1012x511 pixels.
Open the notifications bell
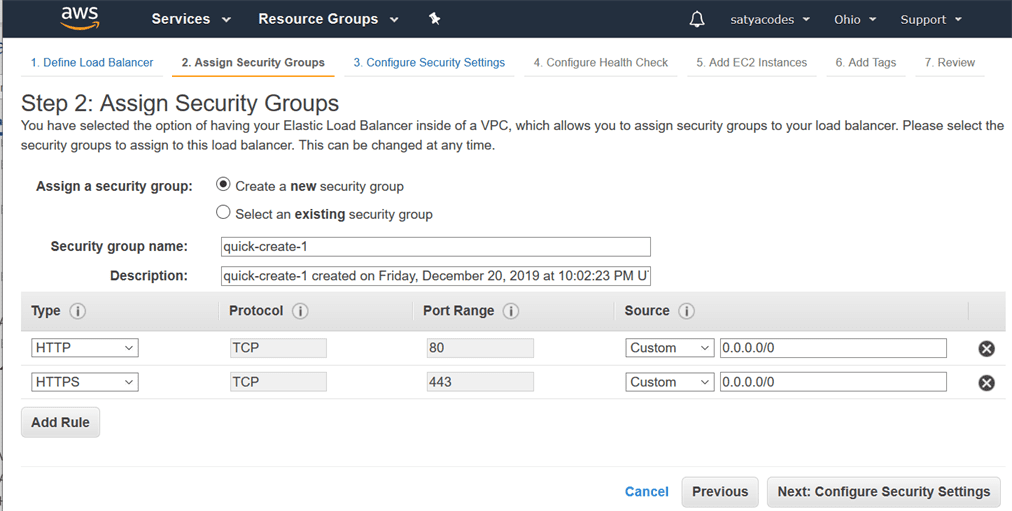click(697, 19)
